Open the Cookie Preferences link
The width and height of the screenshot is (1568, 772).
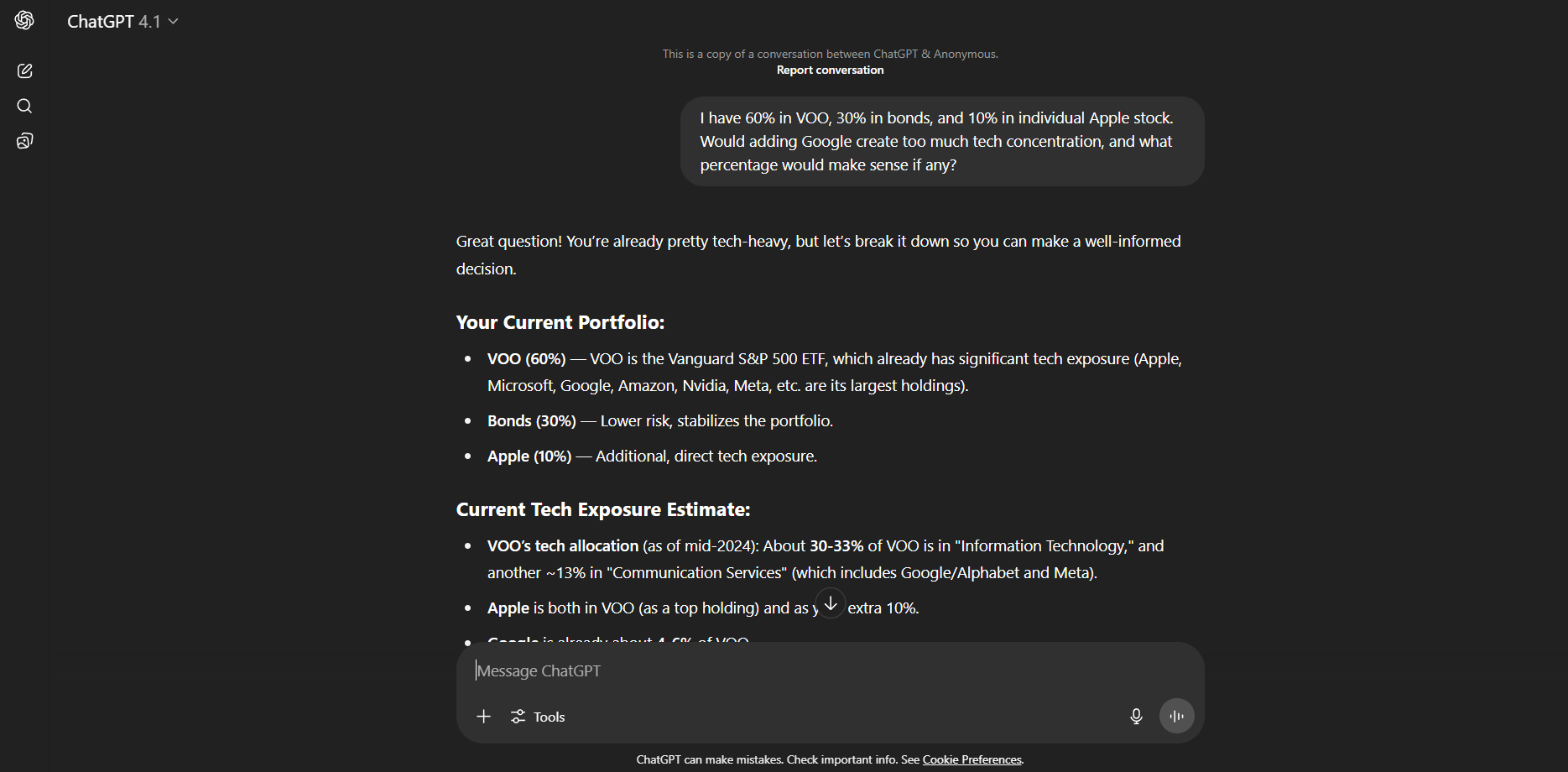[x=972, y=760]
